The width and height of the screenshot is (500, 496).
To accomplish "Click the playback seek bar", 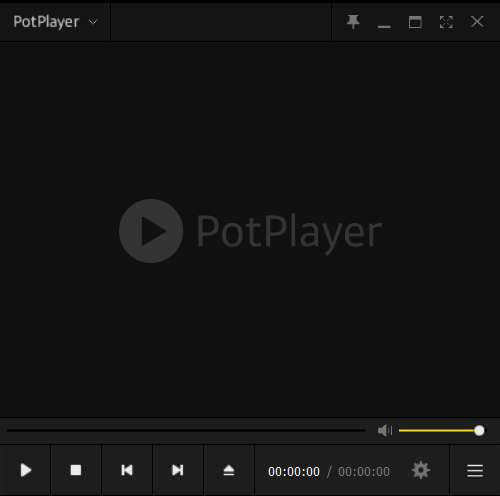I will pos(186,431).
